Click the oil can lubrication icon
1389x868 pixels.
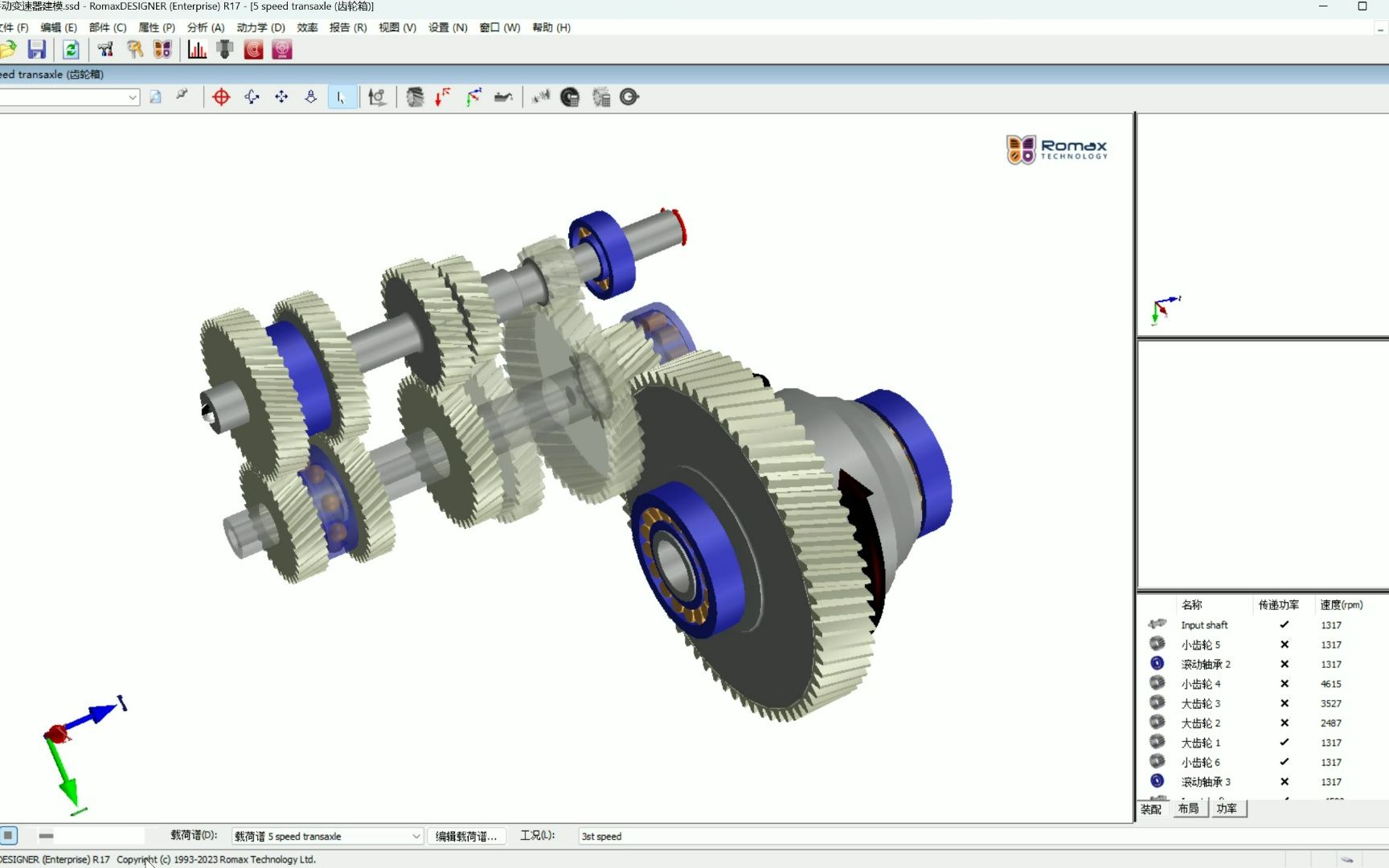(503, 97)
